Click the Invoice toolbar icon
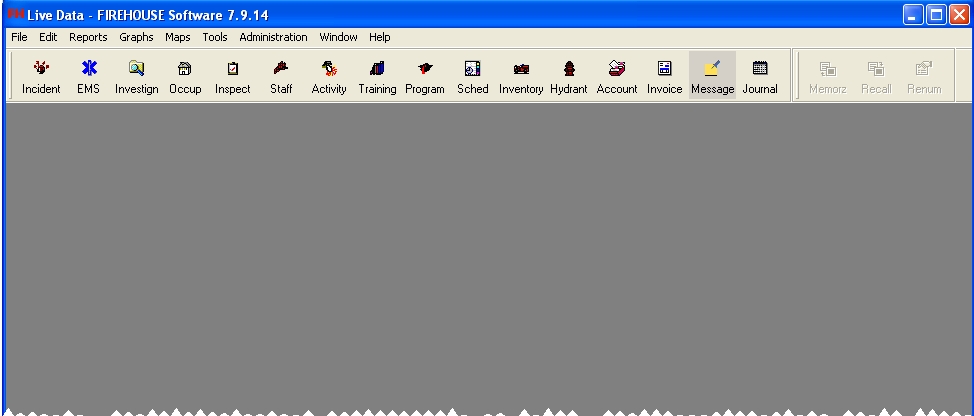Screen dimensions: 974x416 coord(665,76)
